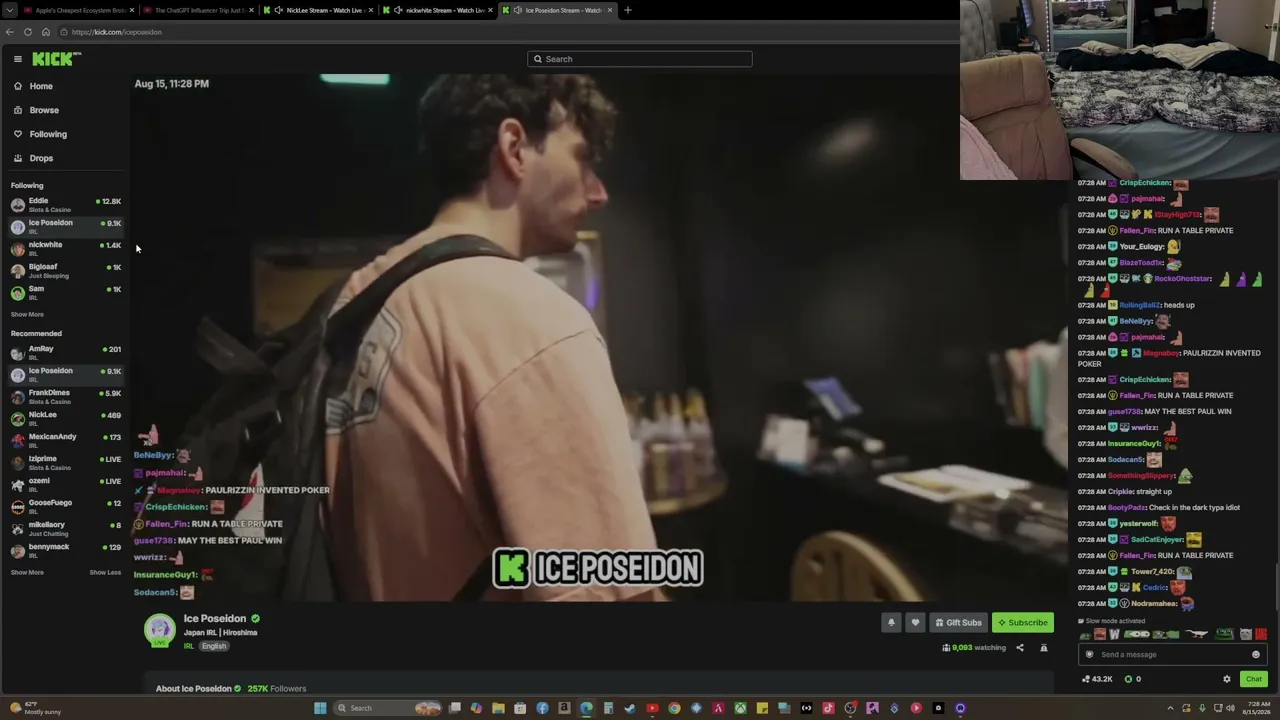Screen dimensions: 1280x720
Task: Switch to nickwhite Stream browser tab
Action: pos(438,10)
